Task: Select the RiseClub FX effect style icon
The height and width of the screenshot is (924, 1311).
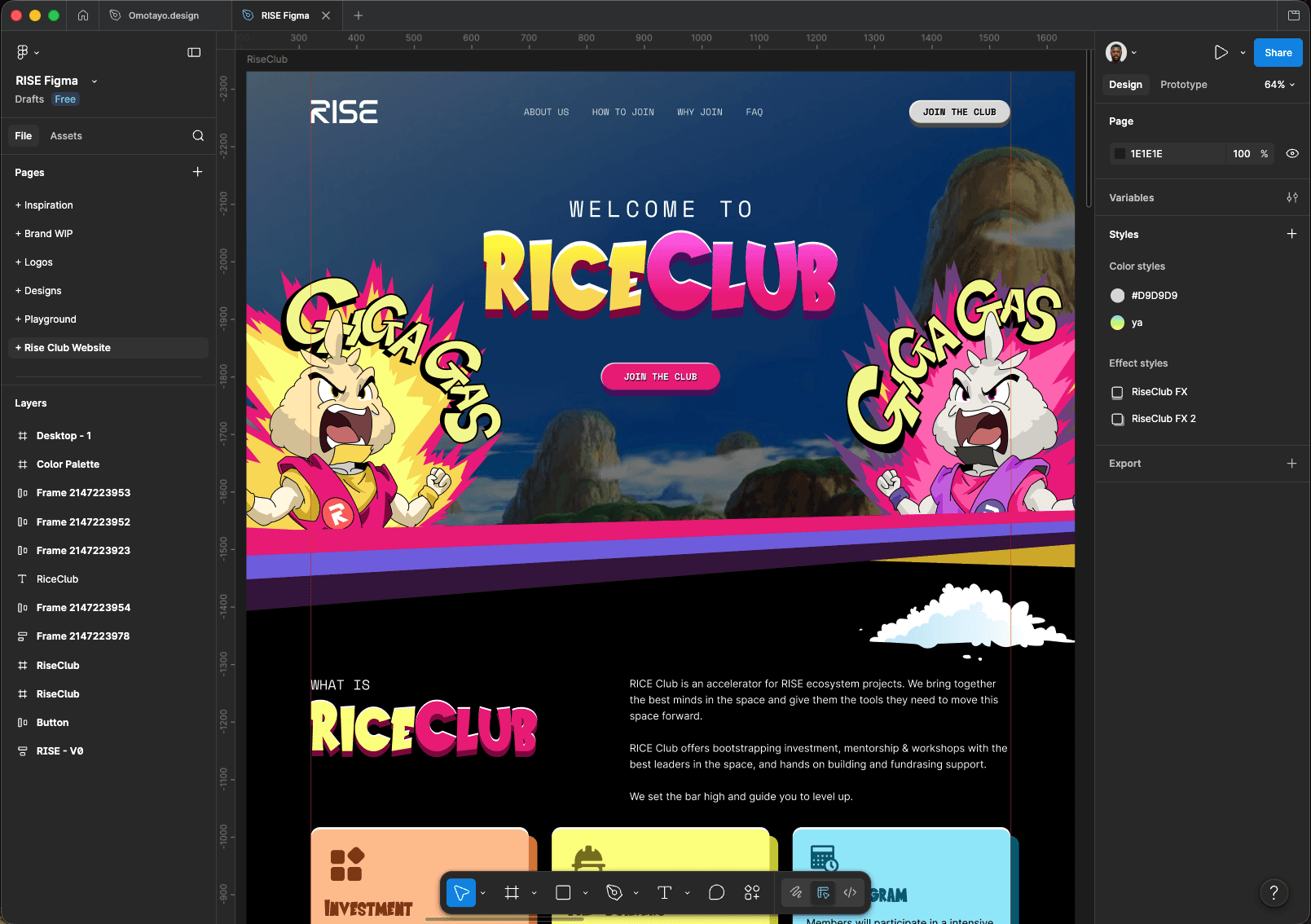Action: [1118, 392]
